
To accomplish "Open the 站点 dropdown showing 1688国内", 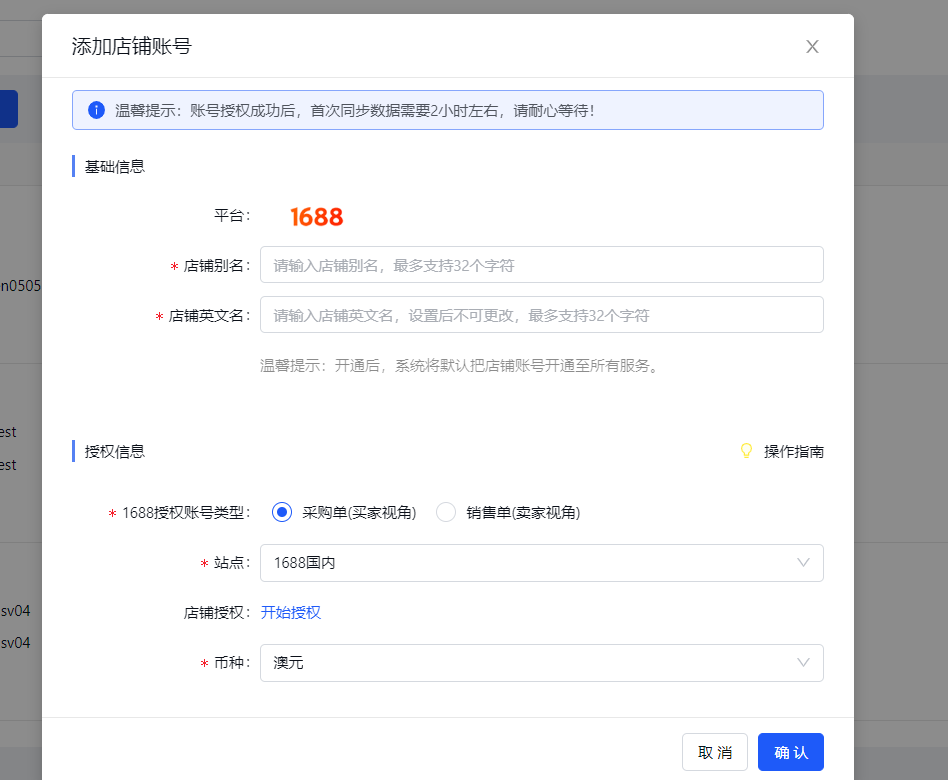I will coord(542,563).
